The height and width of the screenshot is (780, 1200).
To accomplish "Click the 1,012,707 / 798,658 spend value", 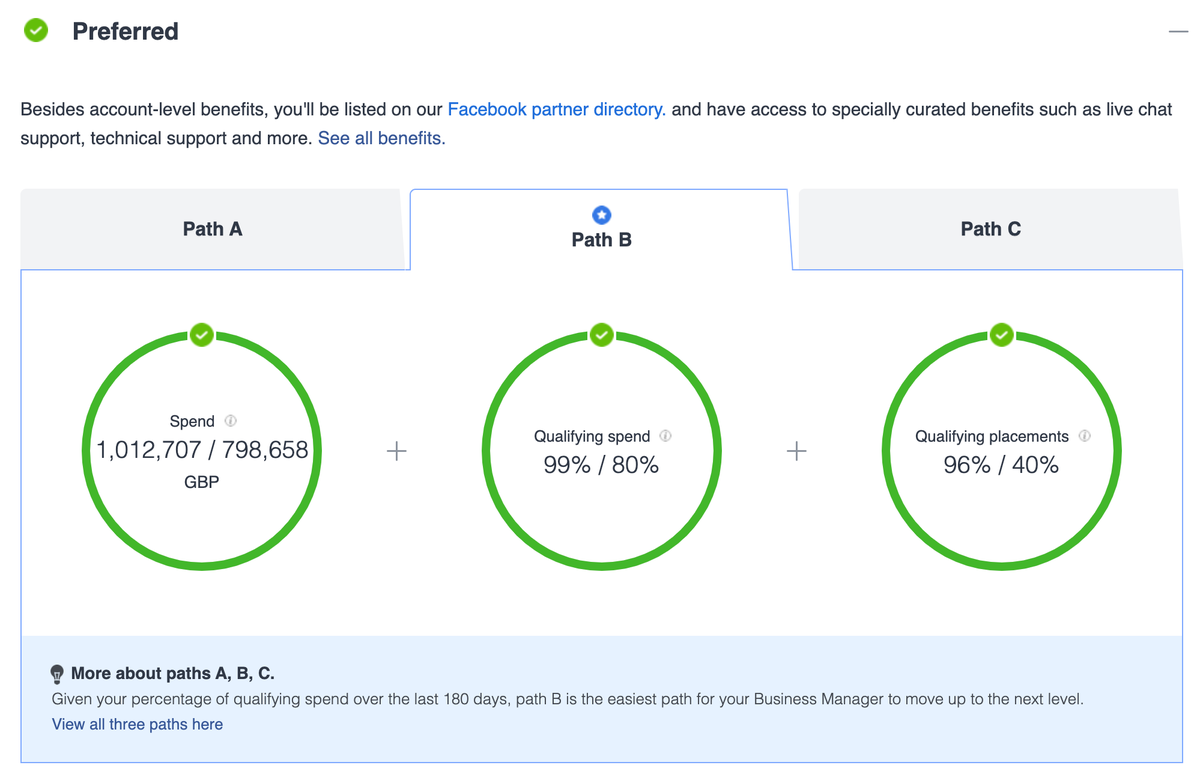I will pos(202,451).
